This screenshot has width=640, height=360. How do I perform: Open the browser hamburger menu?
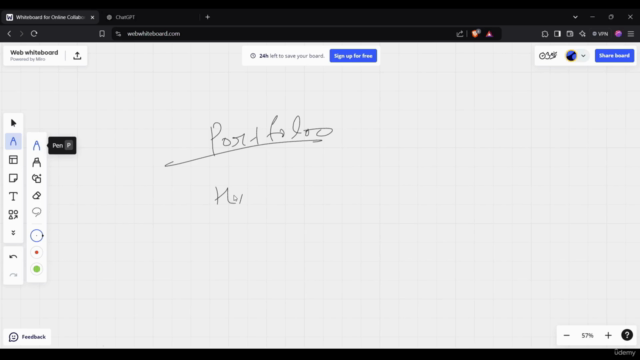click(631, 34)
